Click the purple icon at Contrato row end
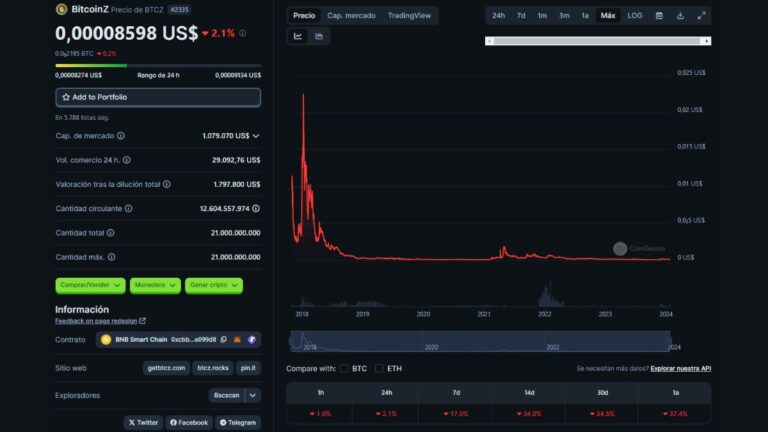The image size is (768, 432). 252,339
